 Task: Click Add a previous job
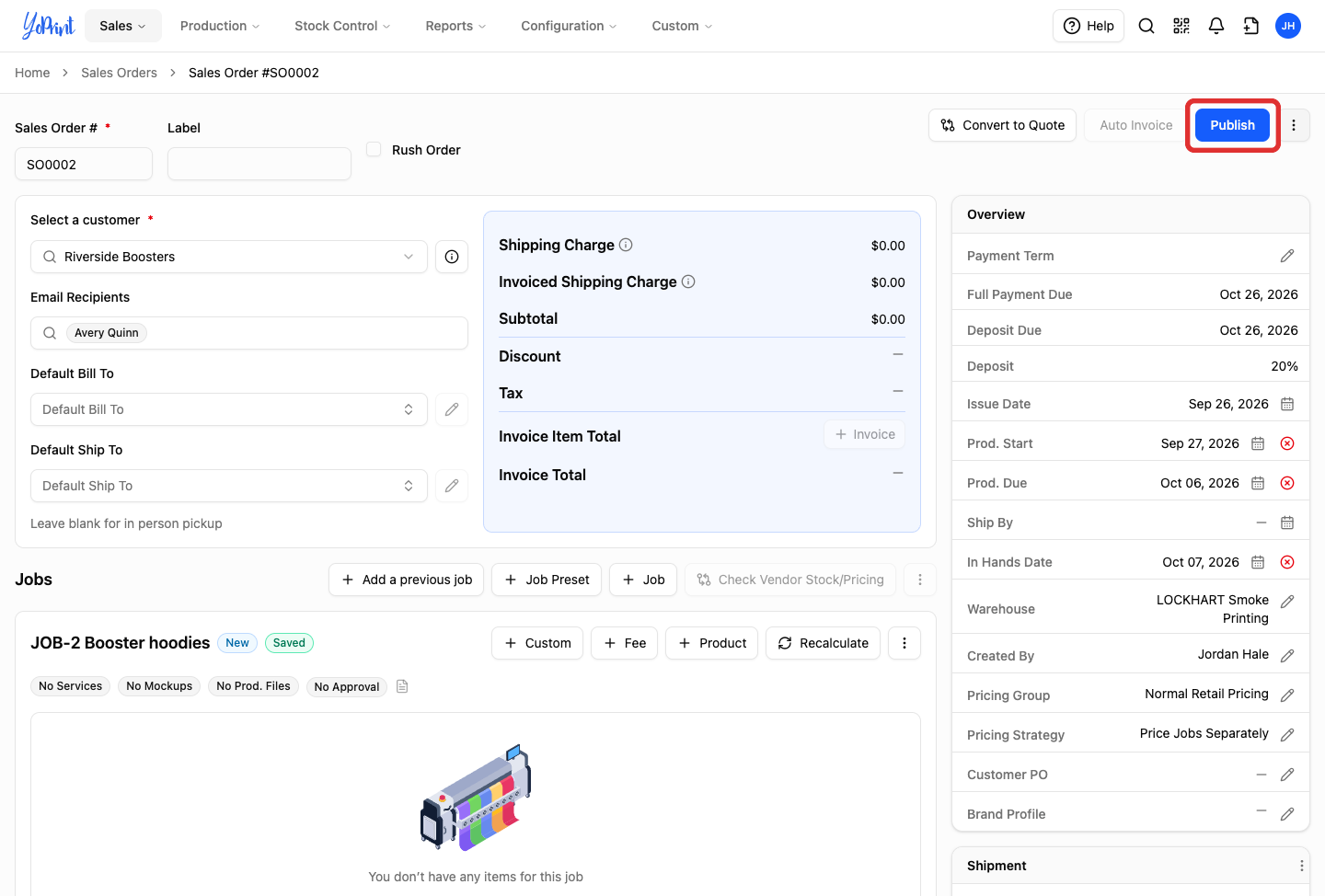coord(406,580)
